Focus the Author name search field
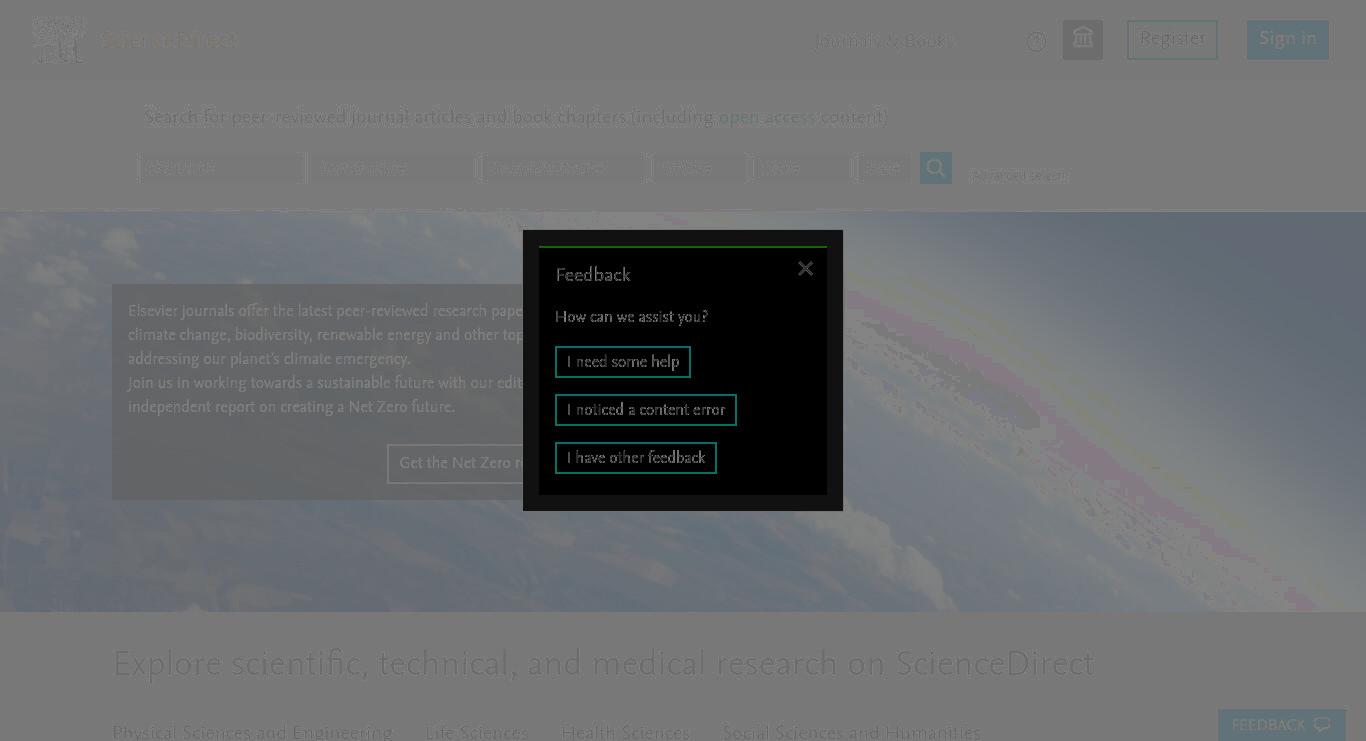The height and width of the screenshot is (741, 1366). pyautogui.click(x=394, y=168)
